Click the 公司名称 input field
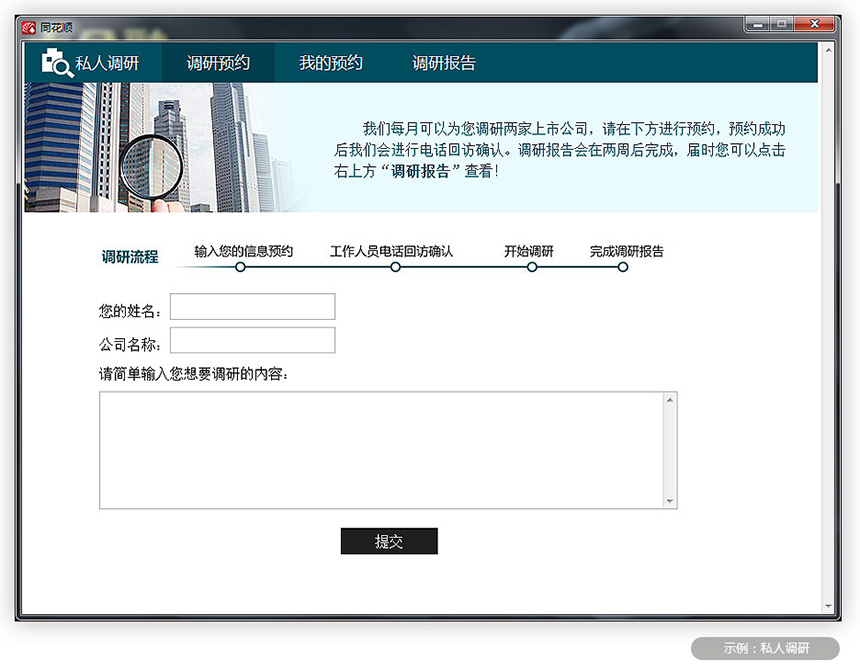 tap(252, 340)
